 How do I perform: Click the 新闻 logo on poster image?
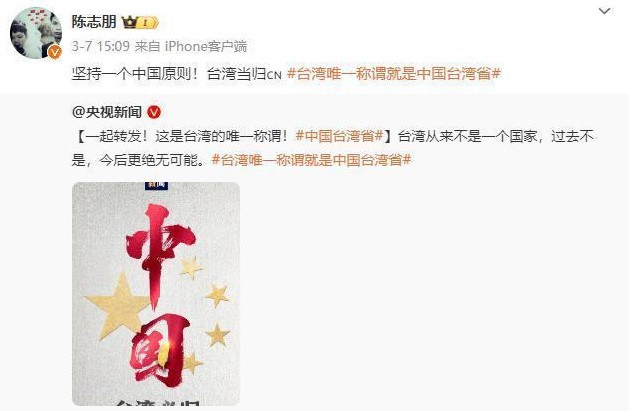pos(156,185)
